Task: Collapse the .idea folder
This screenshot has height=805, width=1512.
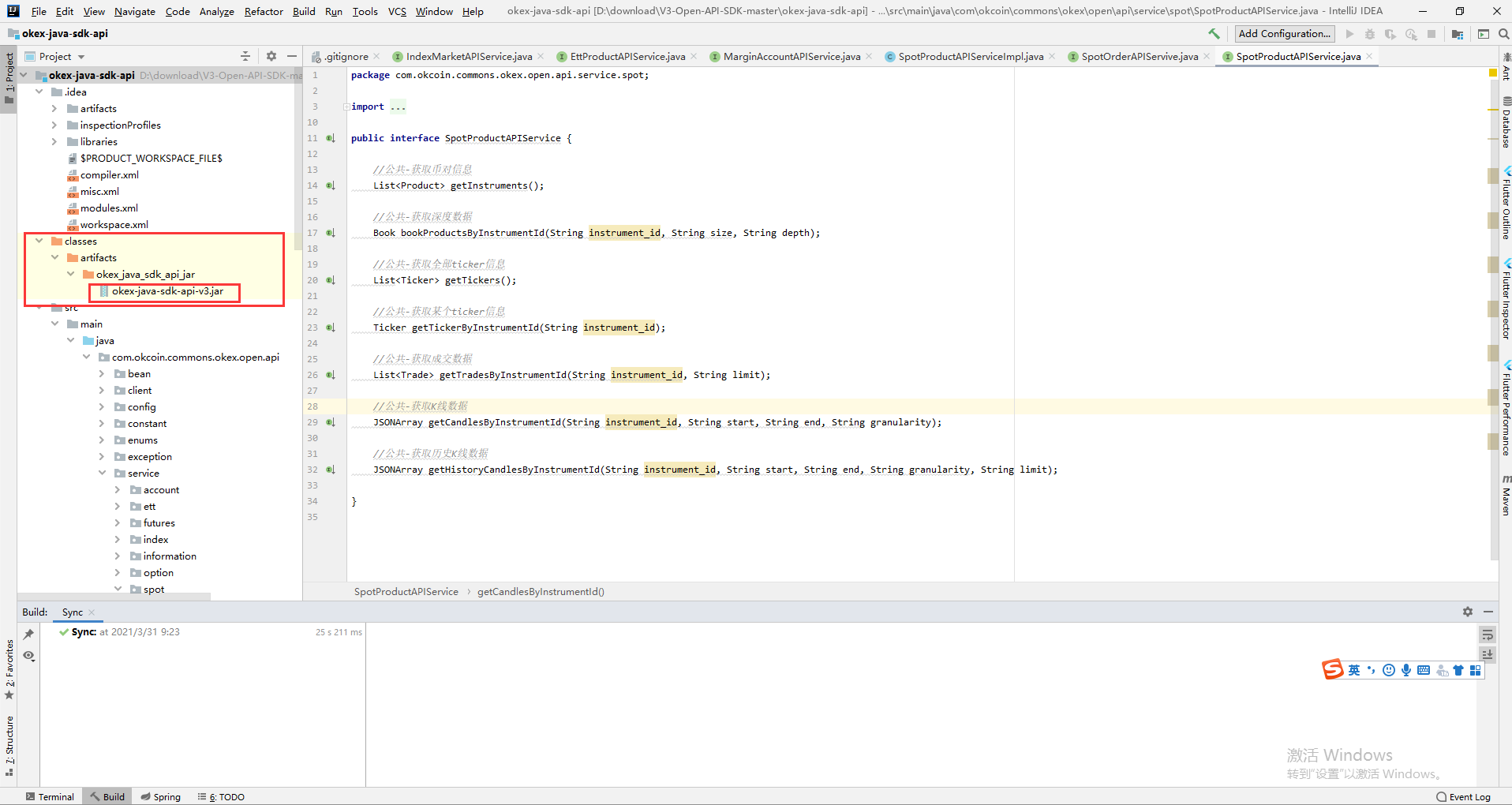Action: tap(39, 92)
